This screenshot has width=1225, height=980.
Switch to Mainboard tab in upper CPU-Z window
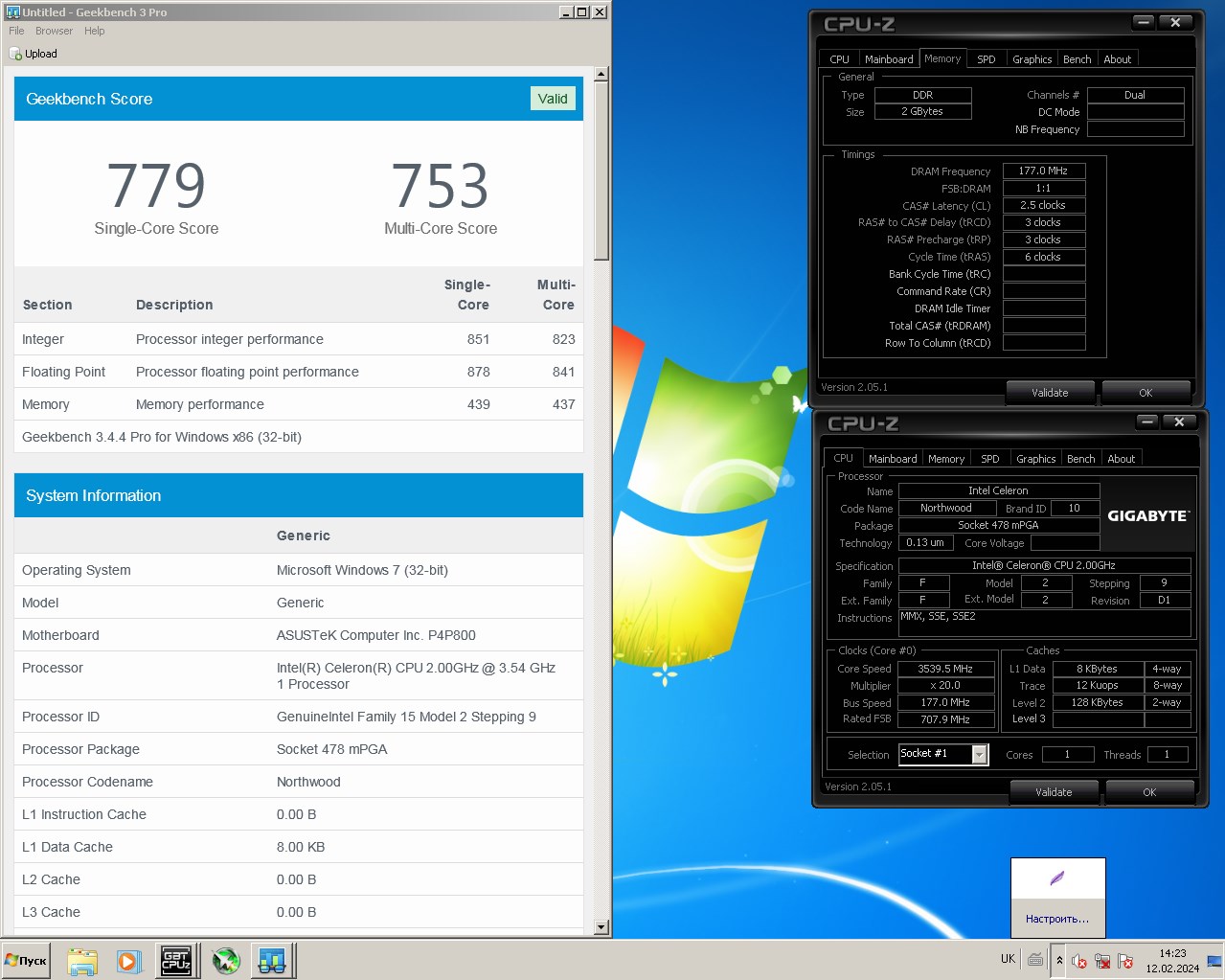[x=889, y=59]
